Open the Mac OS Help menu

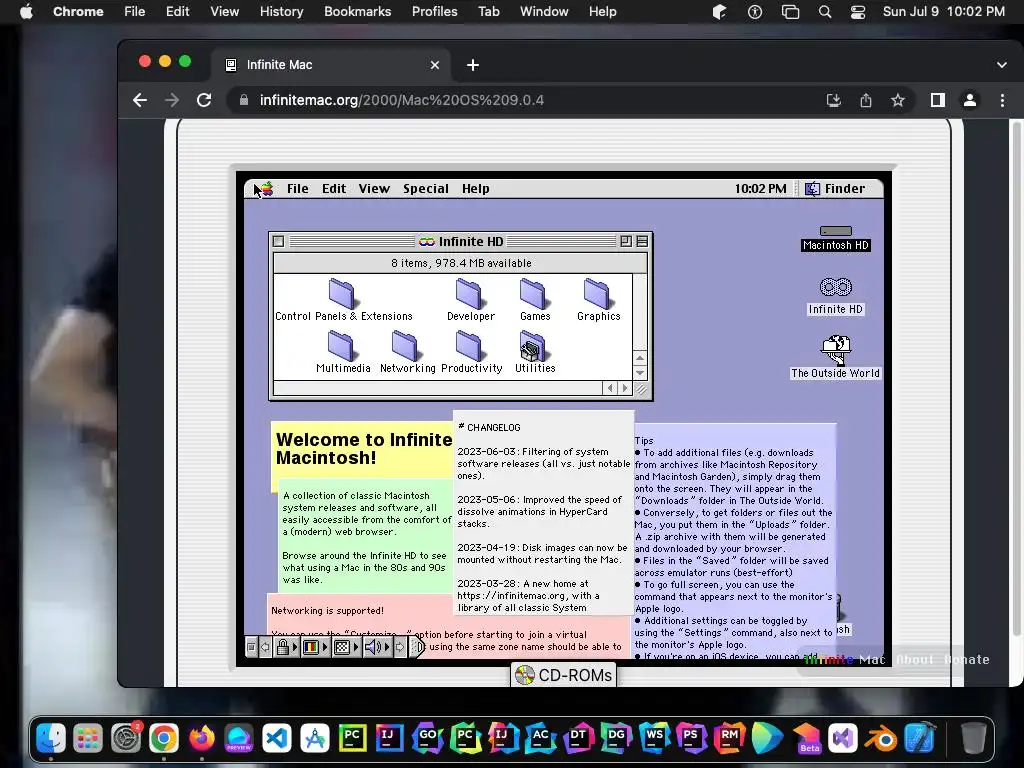[475, 189]
